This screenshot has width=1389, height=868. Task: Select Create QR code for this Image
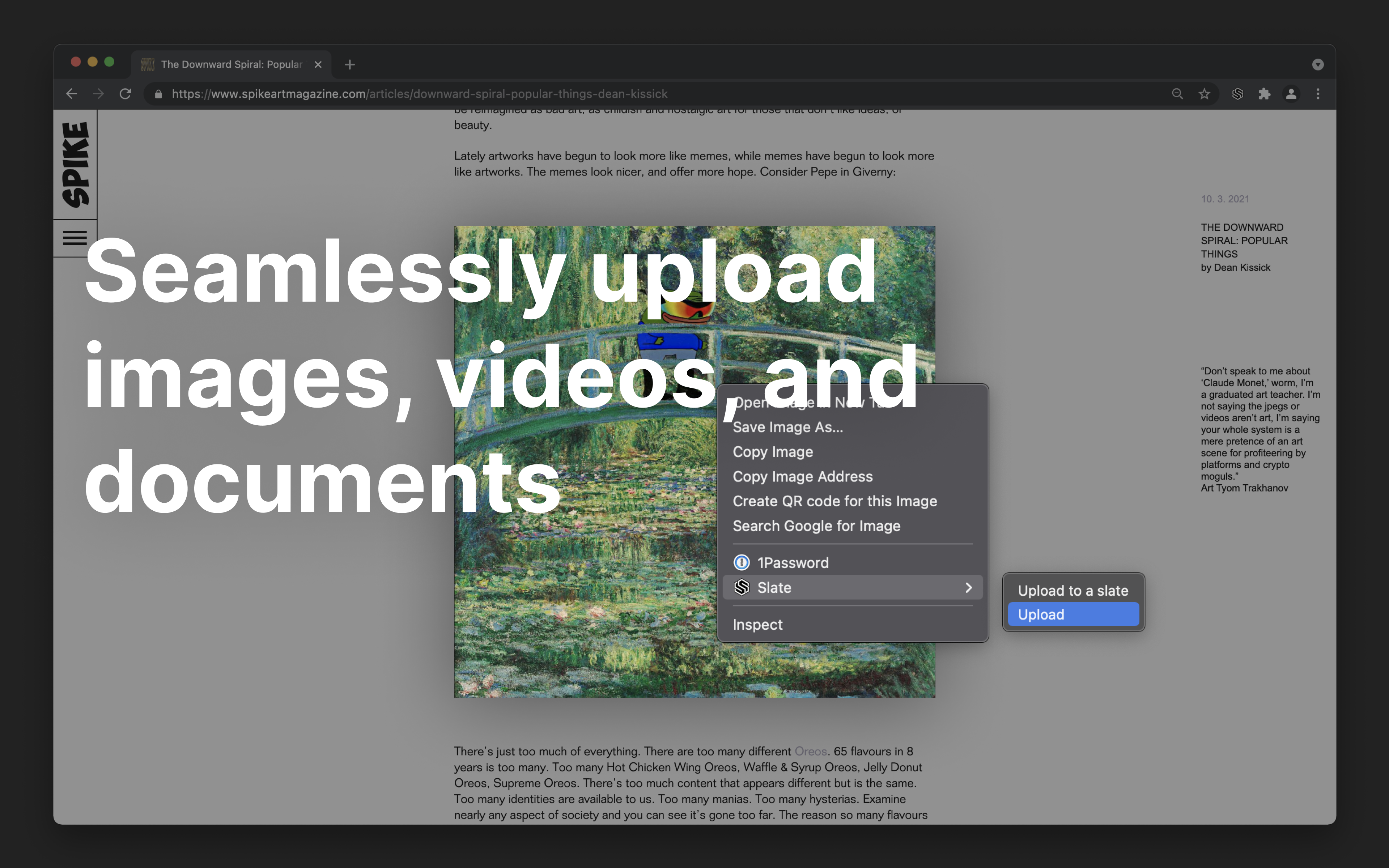(853, 501)
